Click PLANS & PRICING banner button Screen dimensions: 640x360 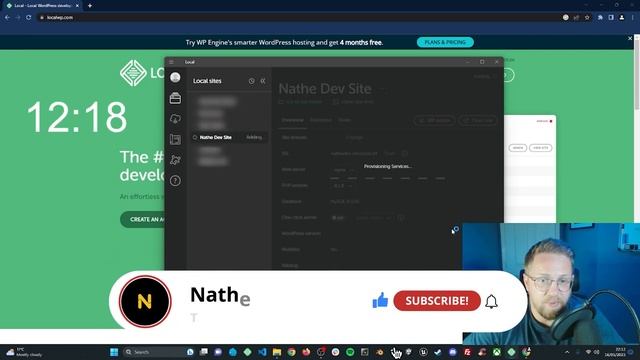pos(445,42)
